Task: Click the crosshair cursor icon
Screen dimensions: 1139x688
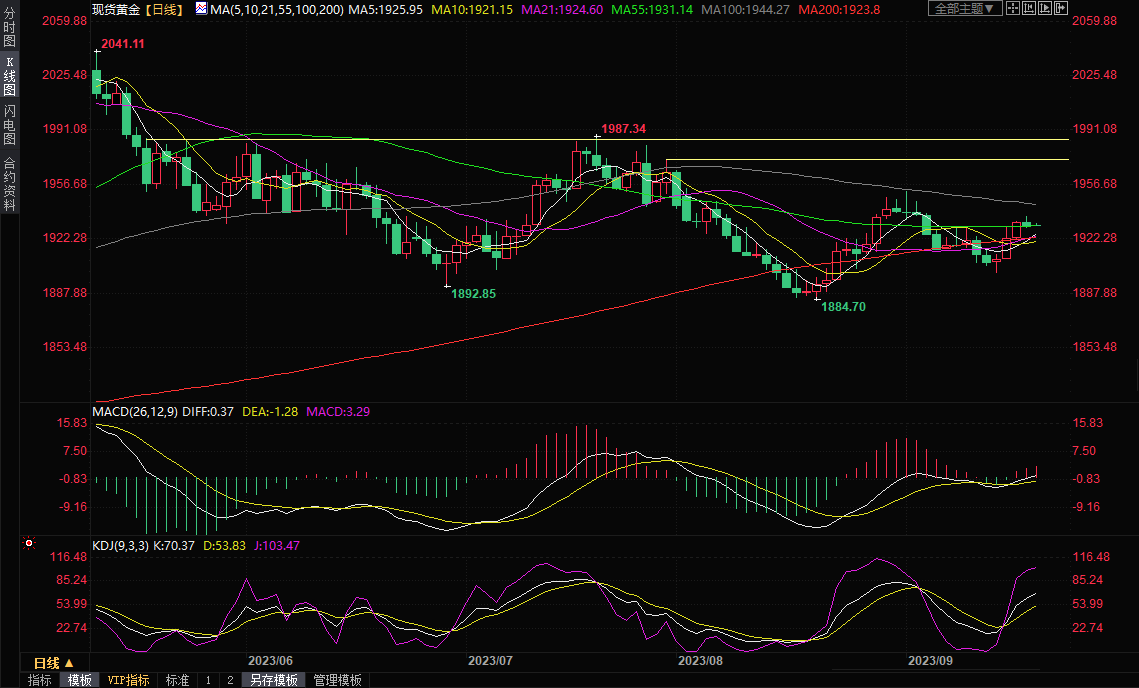Action: tap(1015, 9)
